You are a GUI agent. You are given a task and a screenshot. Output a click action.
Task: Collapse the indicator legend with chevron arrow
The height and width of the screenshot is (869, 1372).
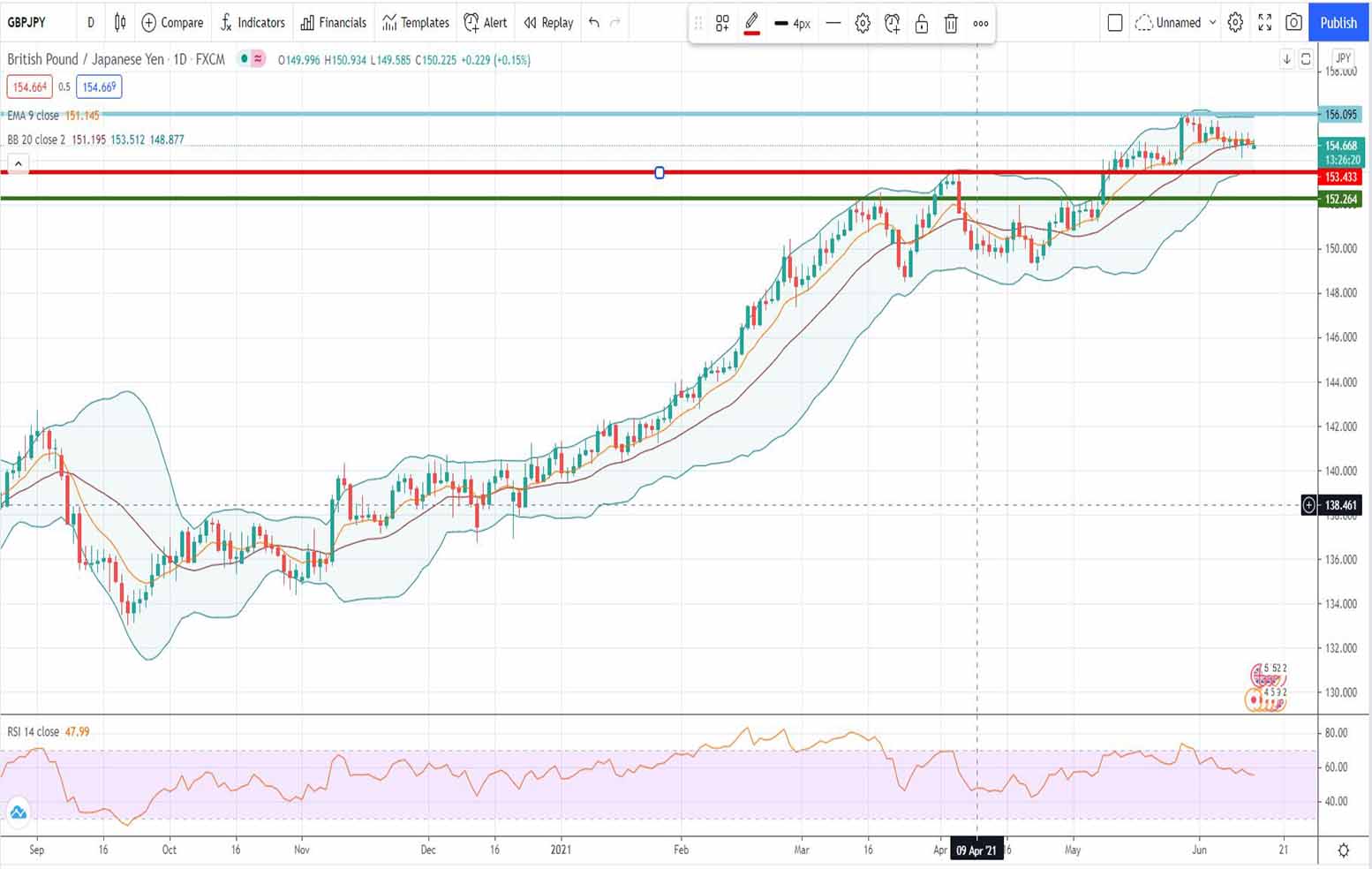18,163
